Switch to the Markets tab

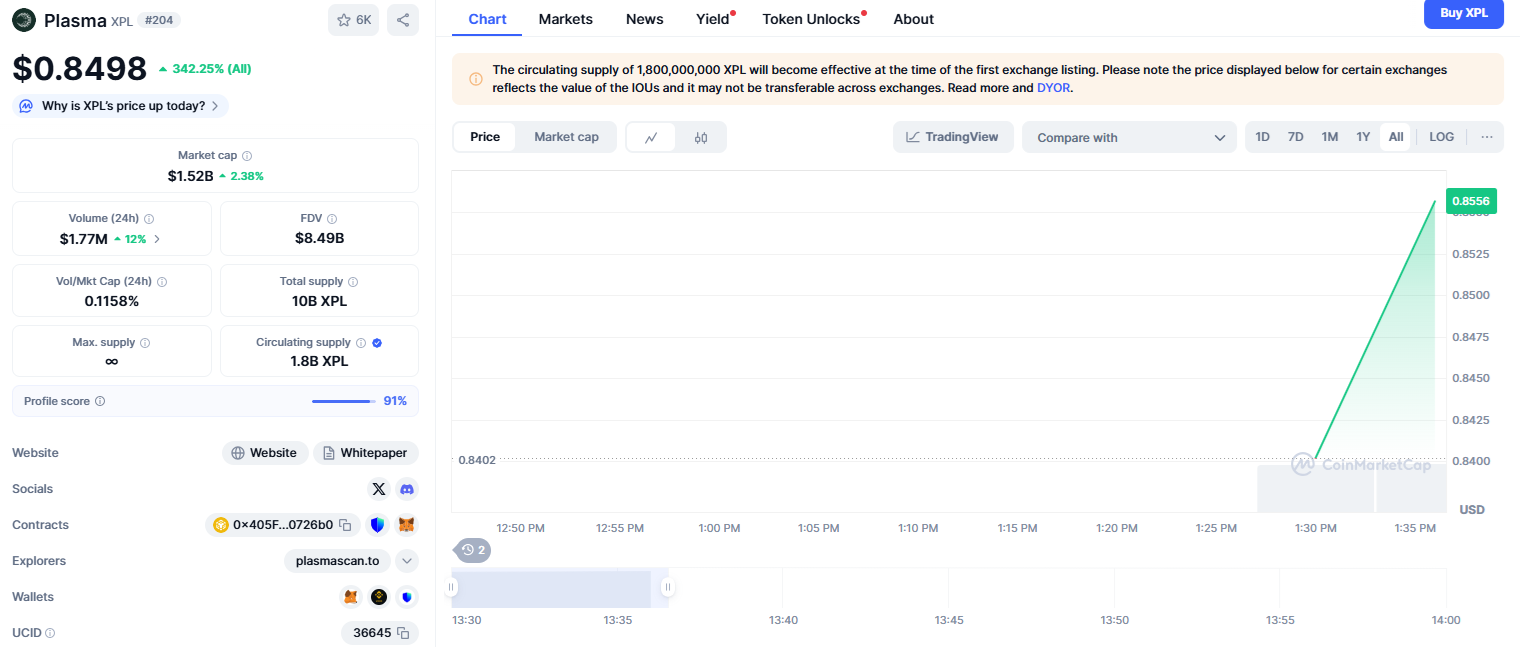(565, 19)
